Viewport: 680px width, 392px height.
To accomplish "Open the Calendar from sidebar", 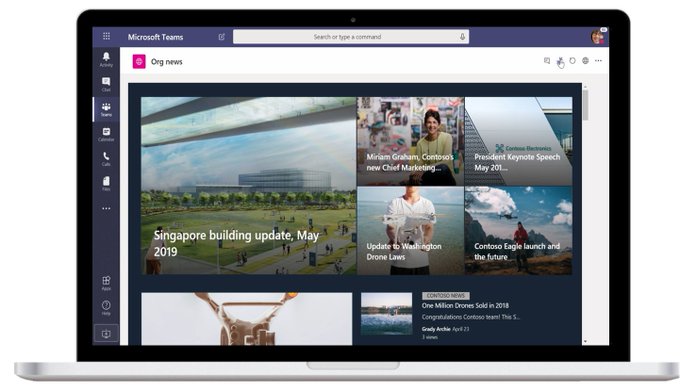I will coord(106,134).
